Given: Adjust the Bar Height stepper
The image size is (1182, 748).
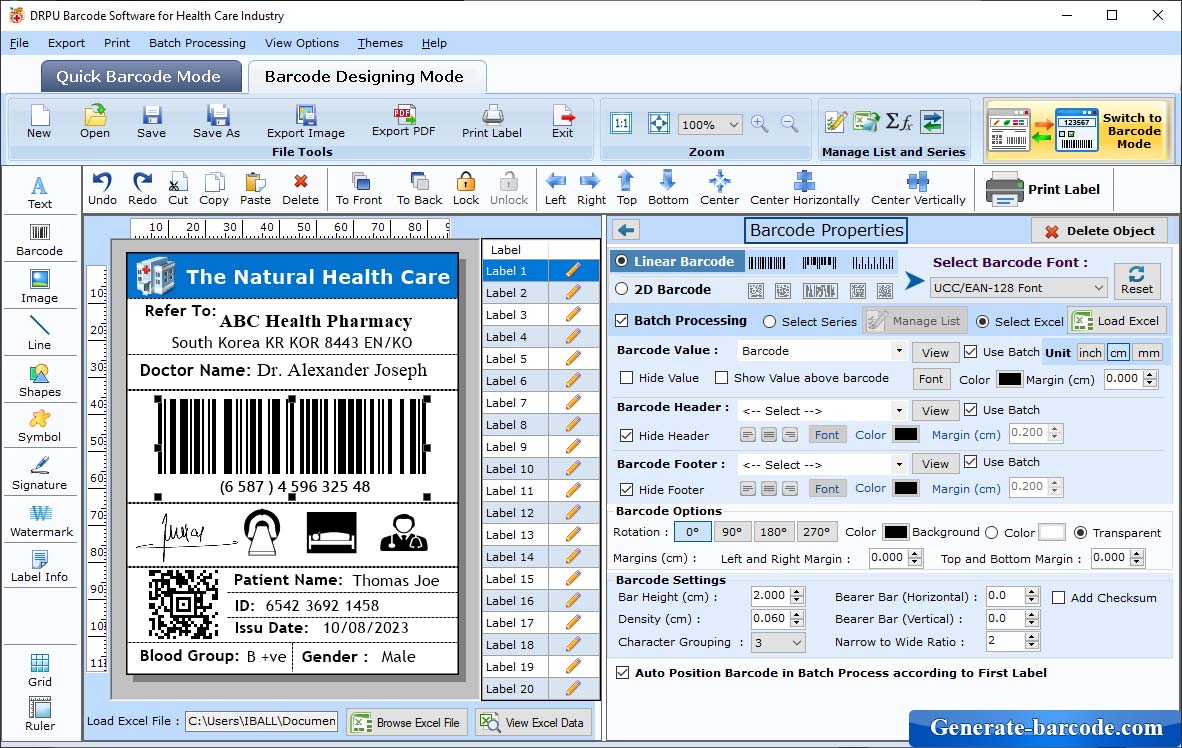Looking at the screenshot, I should click(x=798, y=596).
